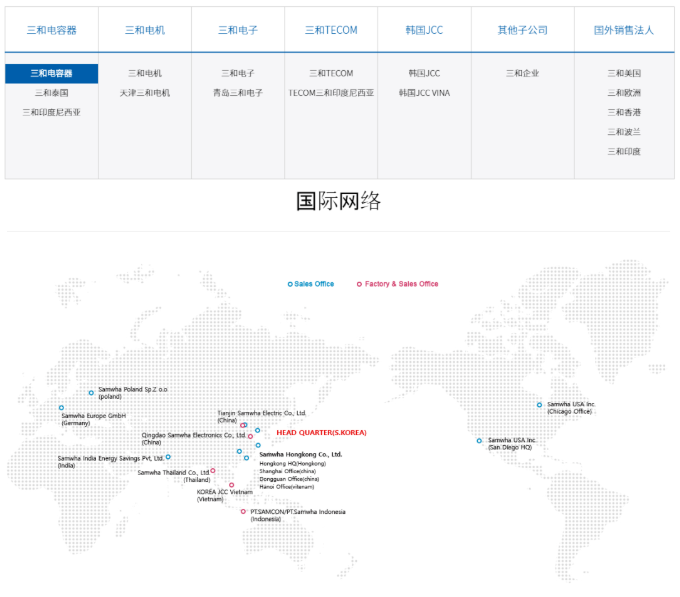Image resolution: width=680 pixels, height=597 pixels.
Task: Open the 国外销售法人 top menu tab
Action: pos(624,30)
